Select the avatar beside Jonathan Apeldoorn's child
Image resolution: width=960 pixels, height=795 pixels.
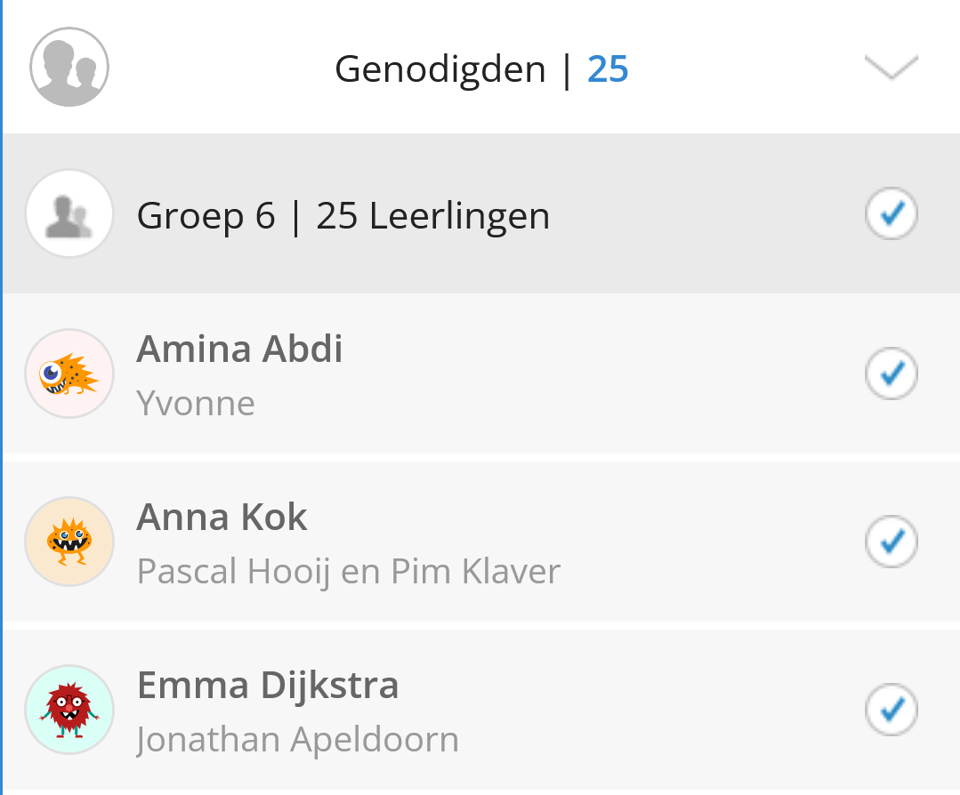click(68, 710)
